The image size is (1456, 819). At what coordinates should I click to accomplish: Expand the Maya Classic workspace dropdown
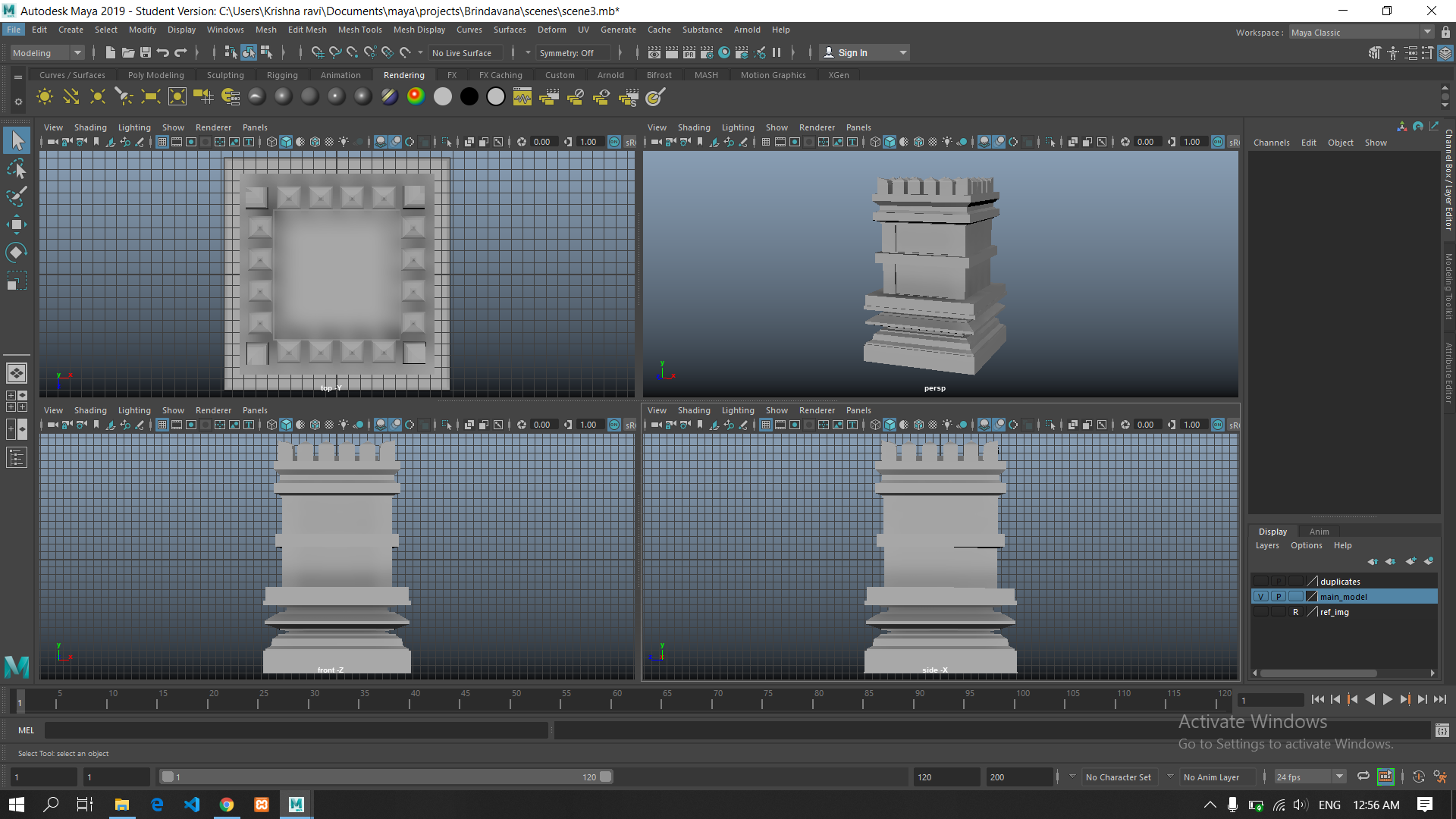tap(1360, 33)
